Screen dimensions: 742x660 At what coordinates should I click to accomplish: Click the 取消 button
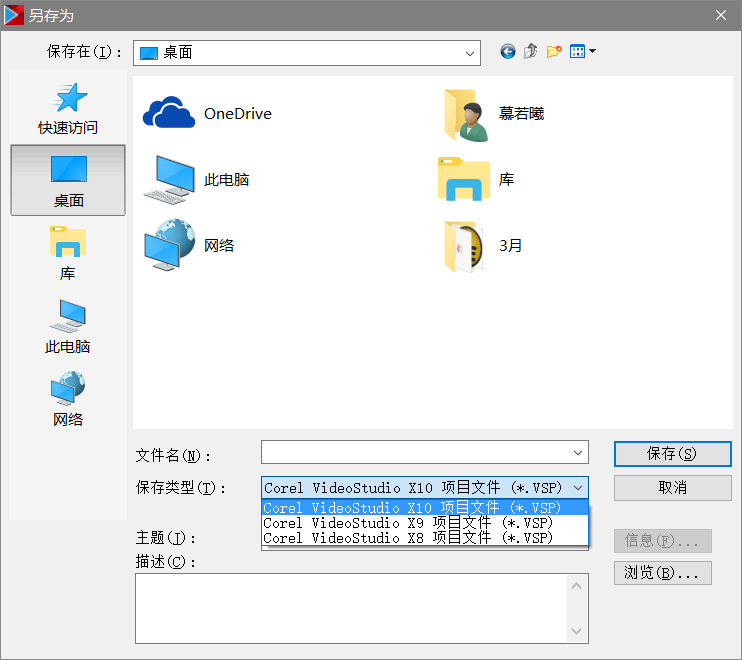(672, 488)
